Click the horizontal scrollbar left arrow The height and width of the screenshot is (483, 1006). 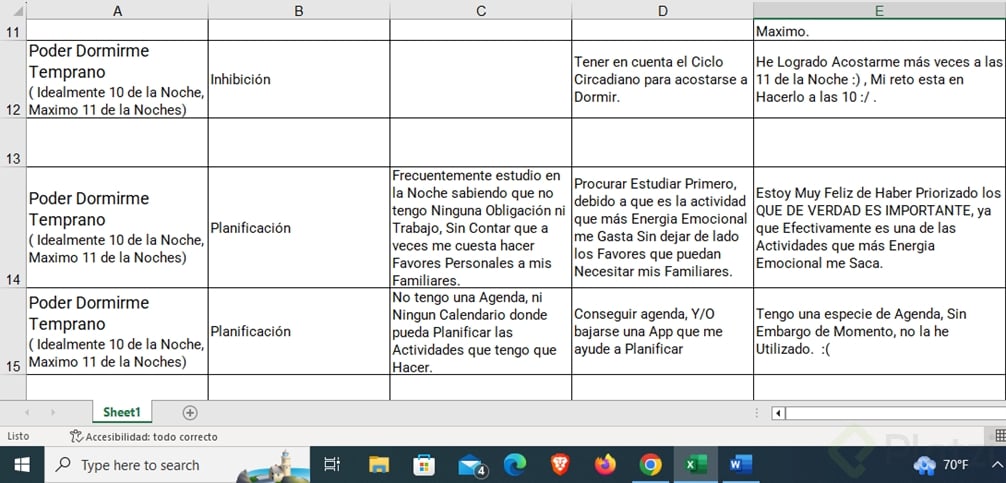tap(778, 413)
